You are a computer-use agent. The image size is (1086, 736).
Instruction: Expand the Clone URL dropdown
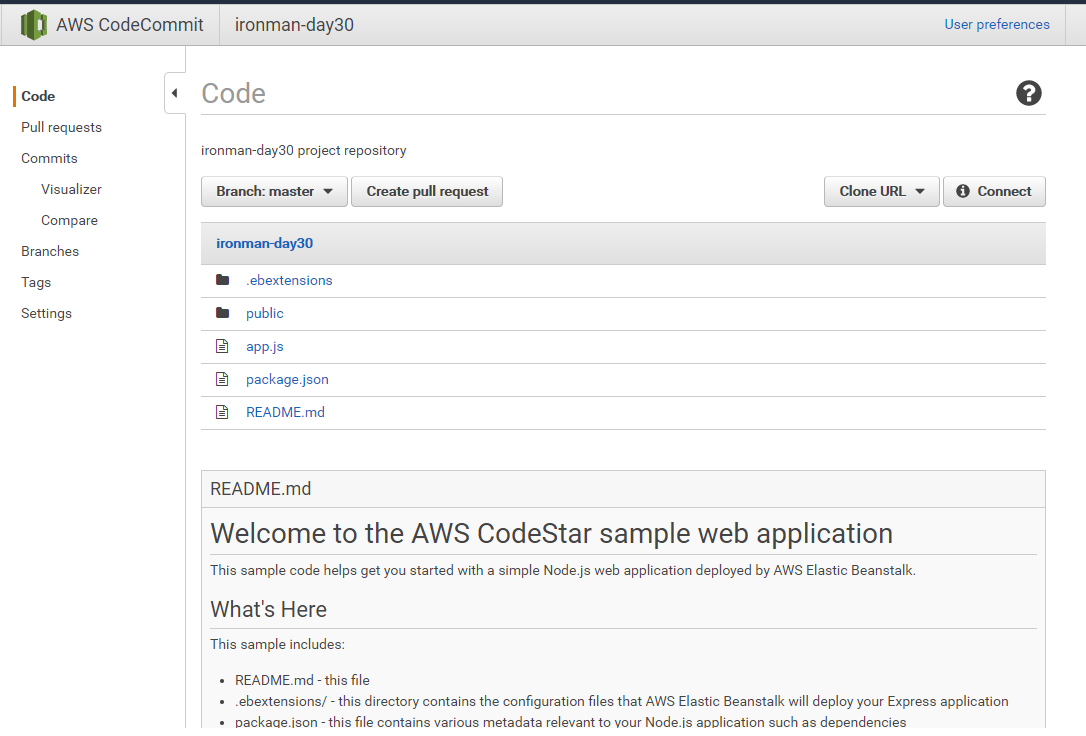point(881,191)
